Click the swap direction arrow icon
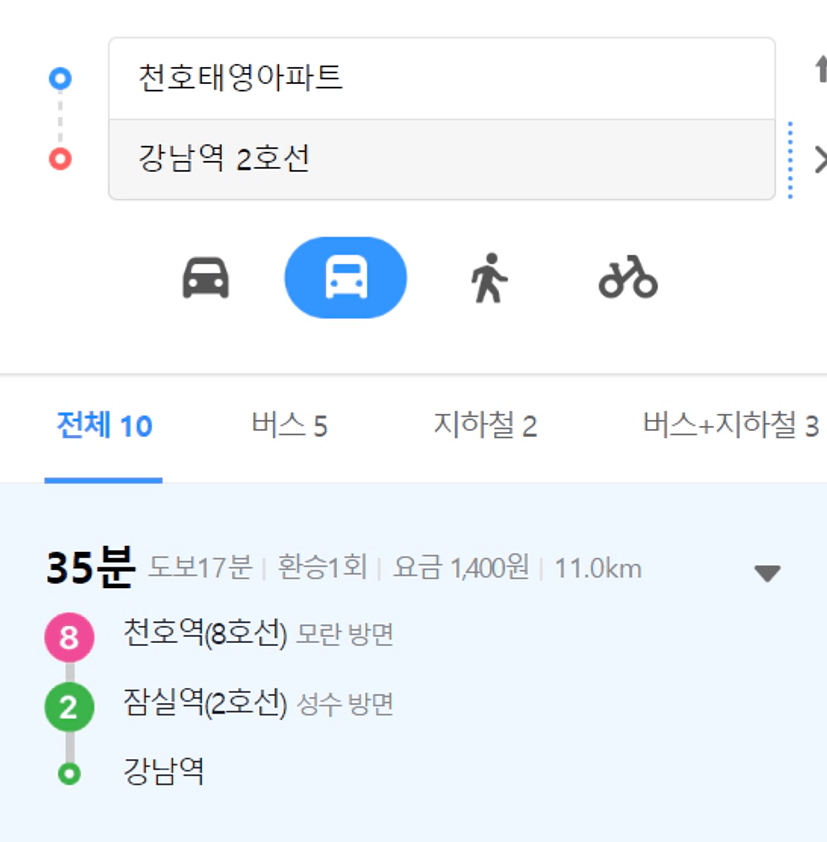The image size is (827, 842). click(x=821, y=69)
